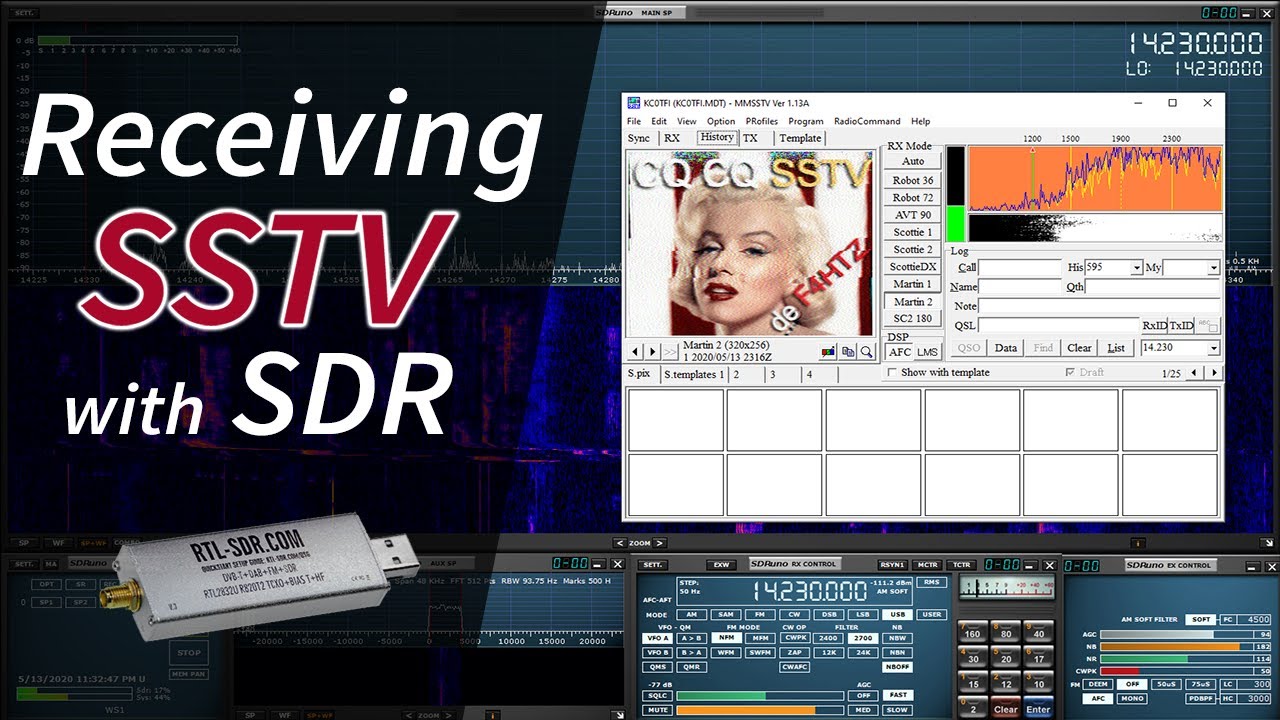Open the His RST dropdown showing 595
This screenshot has height=720, width=1280.
tap(1137, 268)
